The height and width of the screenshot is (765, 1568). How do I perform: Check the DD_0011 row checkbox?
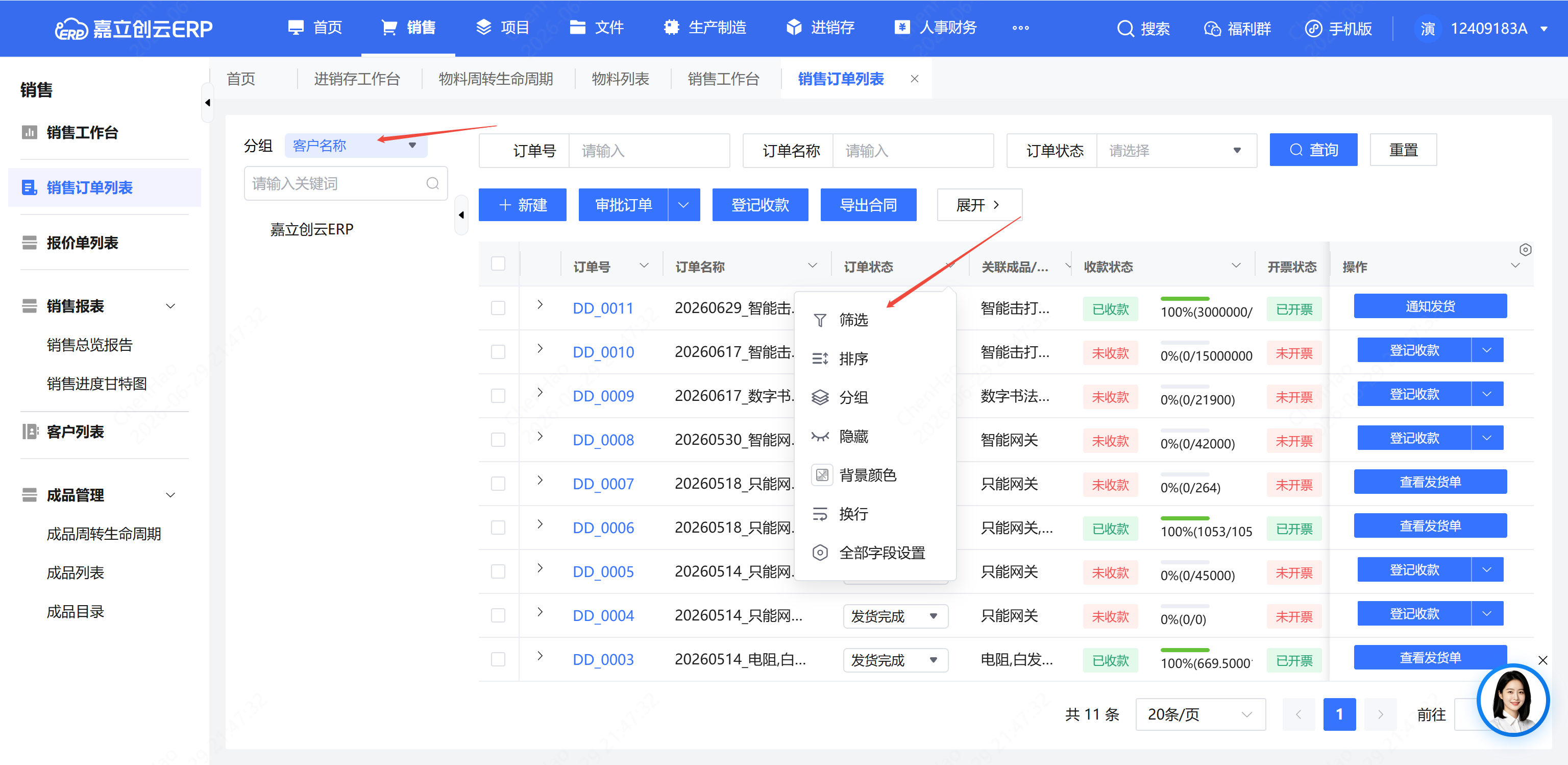pyautogui.click(x=498, y=307)
